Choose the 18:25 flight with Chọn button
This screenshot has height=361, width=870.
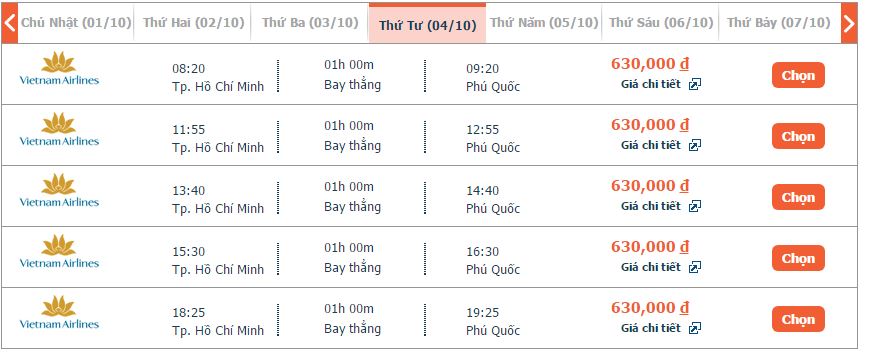(798, 319)
